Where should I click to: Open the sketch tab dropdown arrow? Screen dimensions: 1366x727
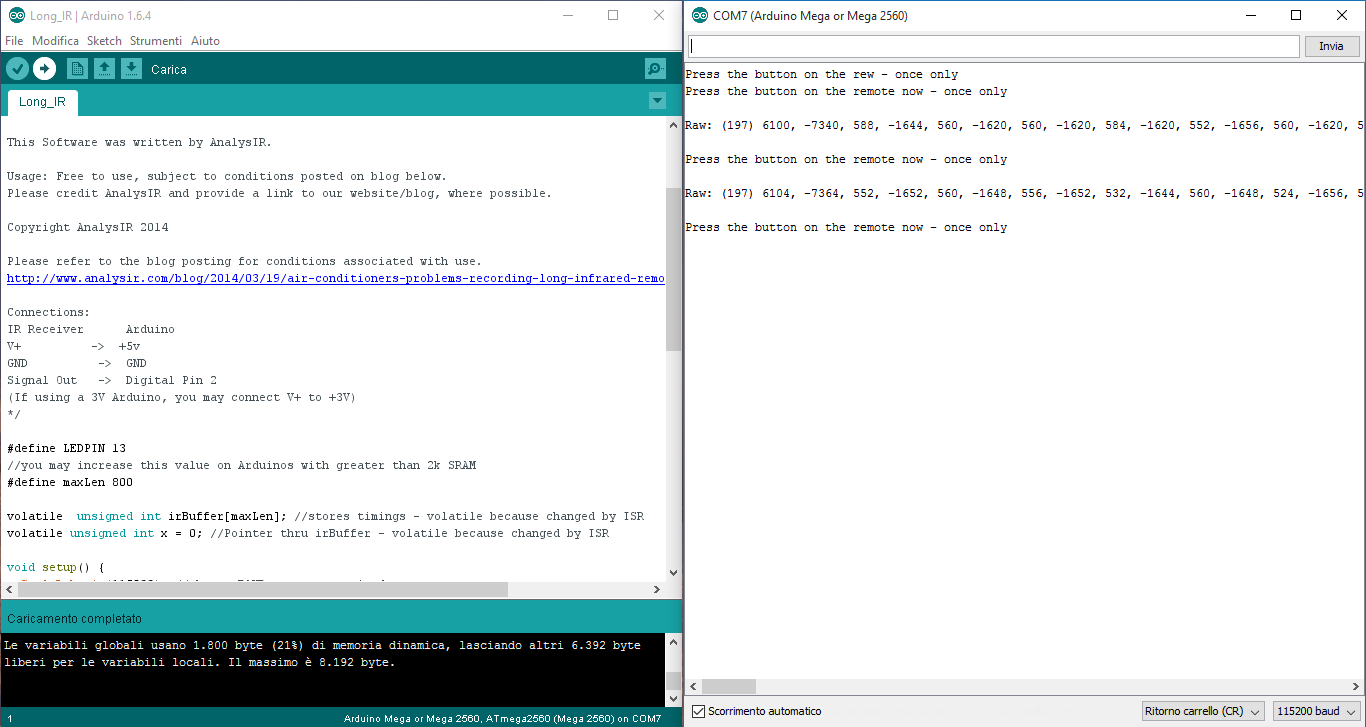(657, 100)
